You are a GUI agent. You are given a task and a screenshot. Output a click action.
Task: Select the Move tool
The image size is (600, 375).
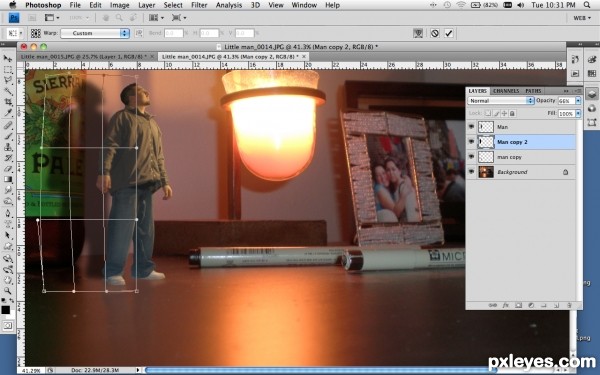coord(7,59)
